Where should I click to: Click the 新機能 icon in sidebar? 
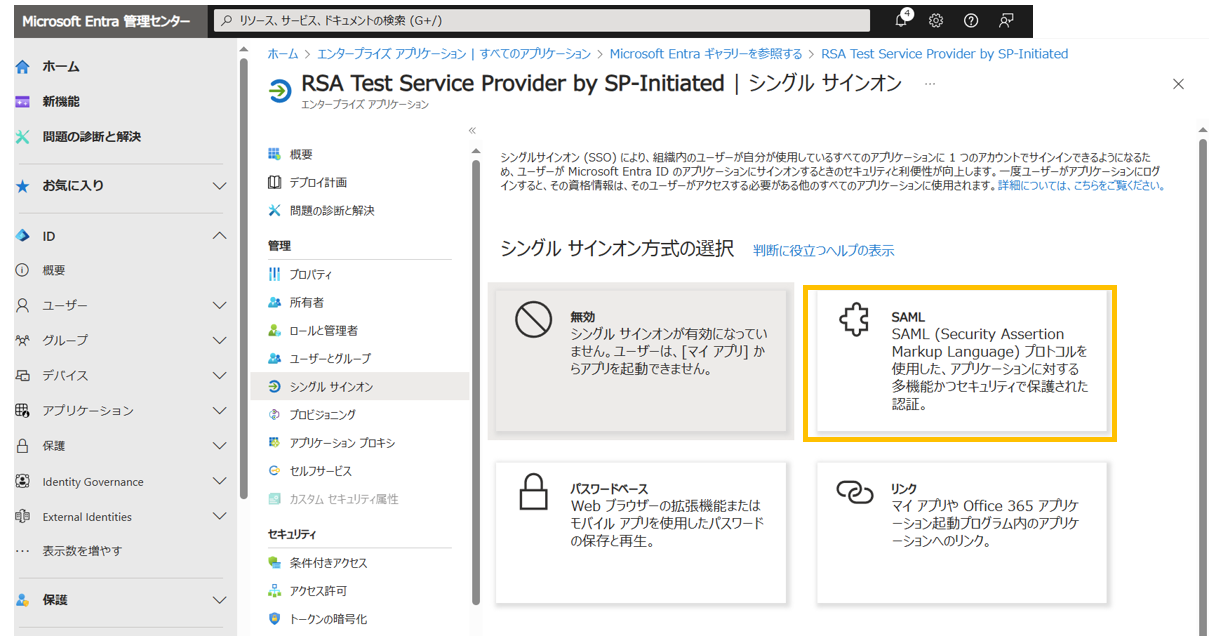coord(23,102)
